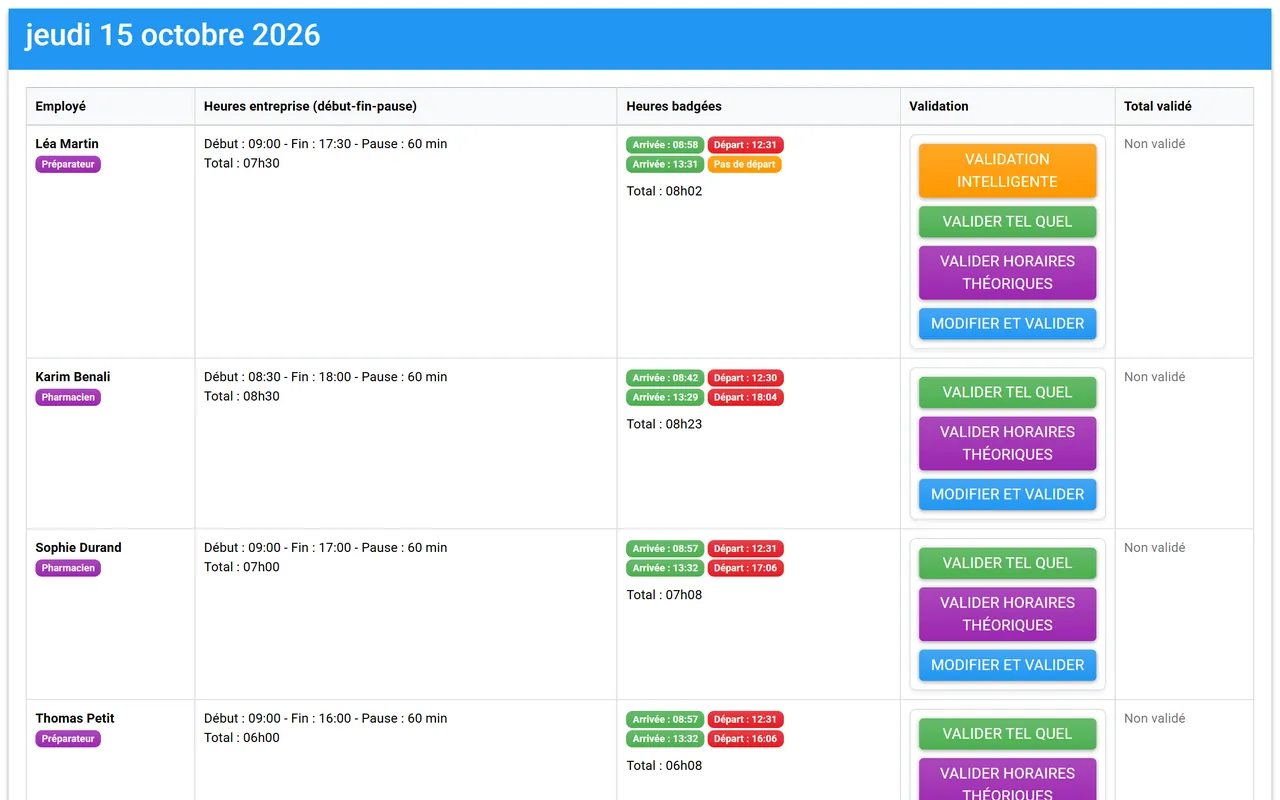This screenshot has height=800, width=1280.
Task: Click Valider Tel Quel for Thomas Petit
Action: (x=1007, y=734)
